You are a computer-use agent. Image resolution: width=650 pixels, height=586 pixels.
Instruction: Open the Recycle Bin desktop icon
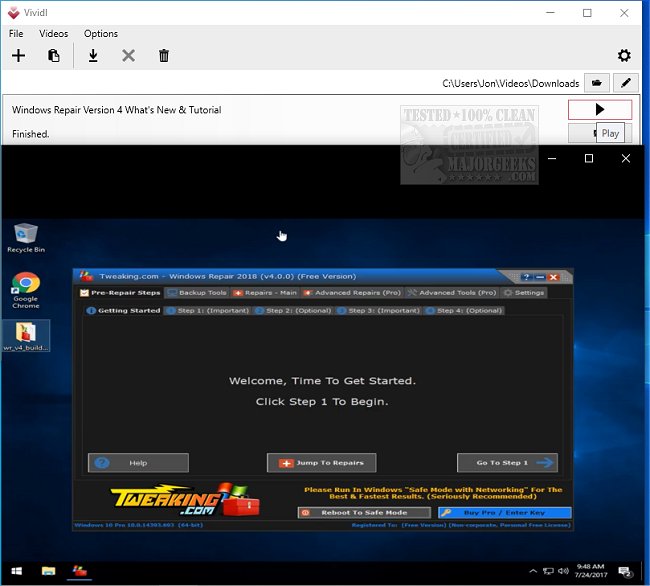click(x=26, y=238)
